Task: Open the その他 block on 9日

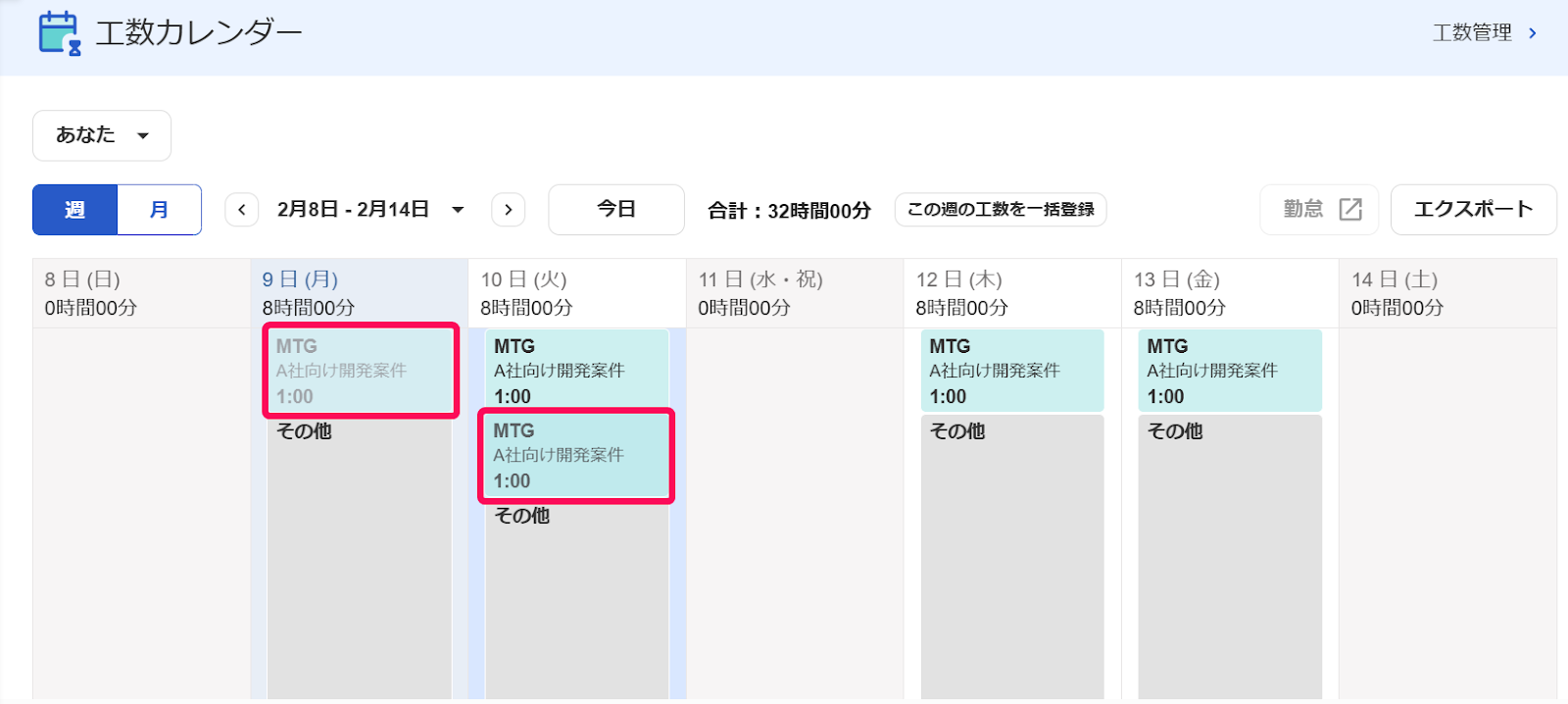Action: click(x=360, y=557)
